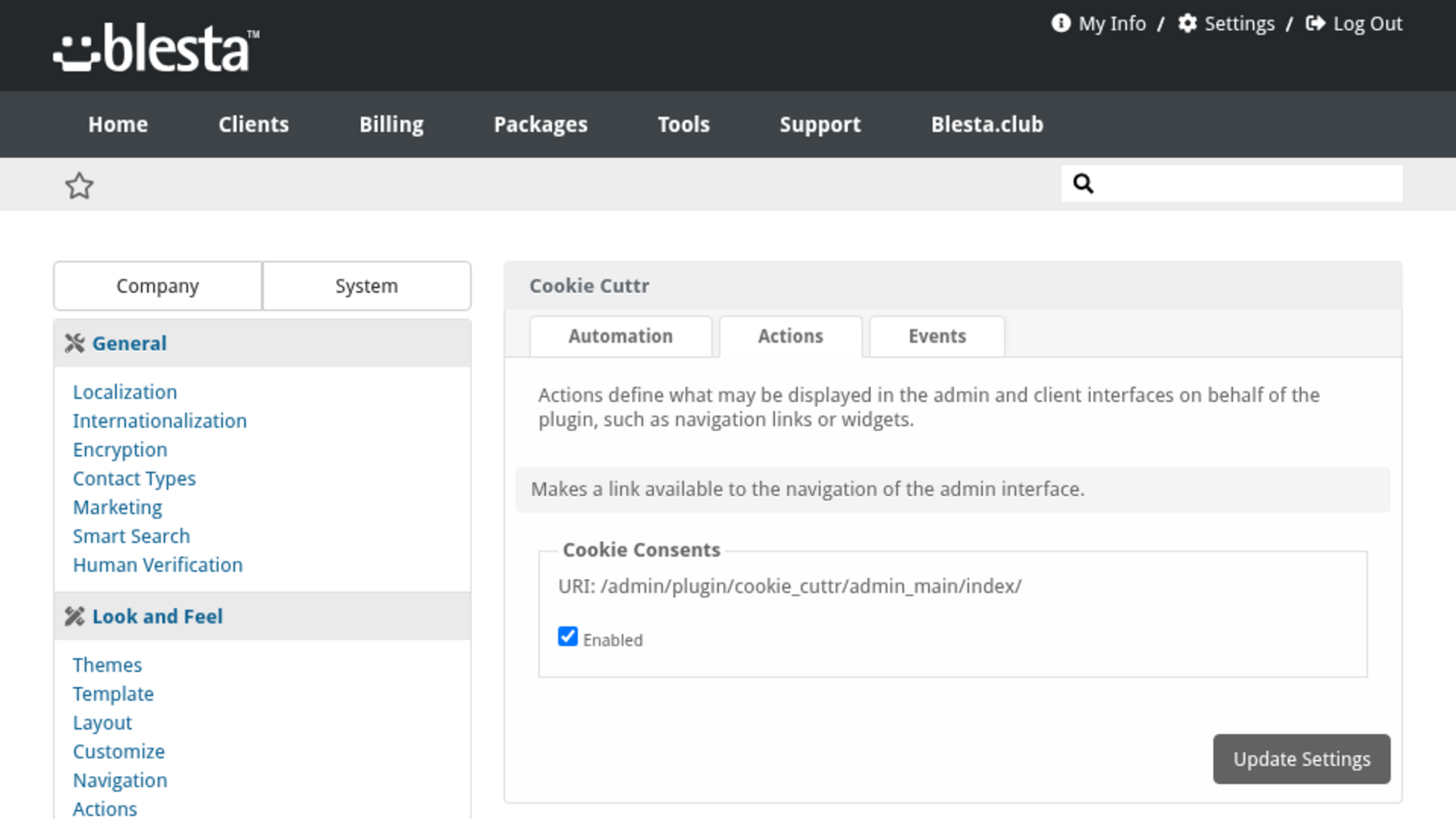Open the Home menu

pyautogui.click(x=118, y=124)
